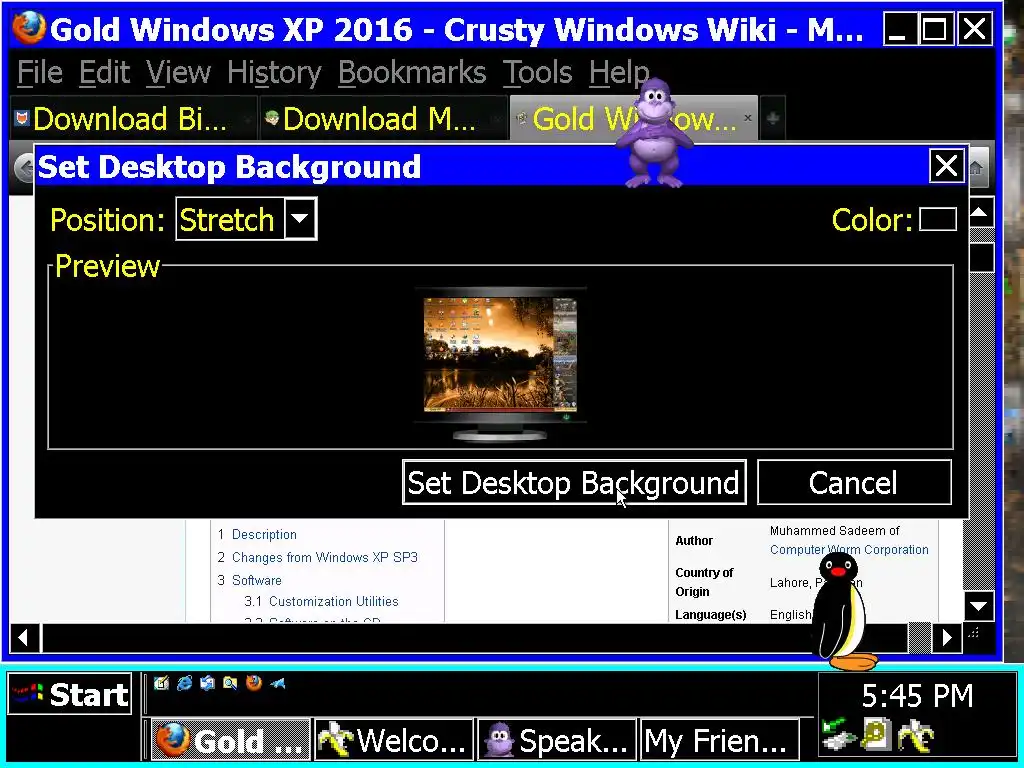This screenshot has height=768, width=1024.
Task: Open the Help menu
Action: pyautogui.click(x=619, y=72)
